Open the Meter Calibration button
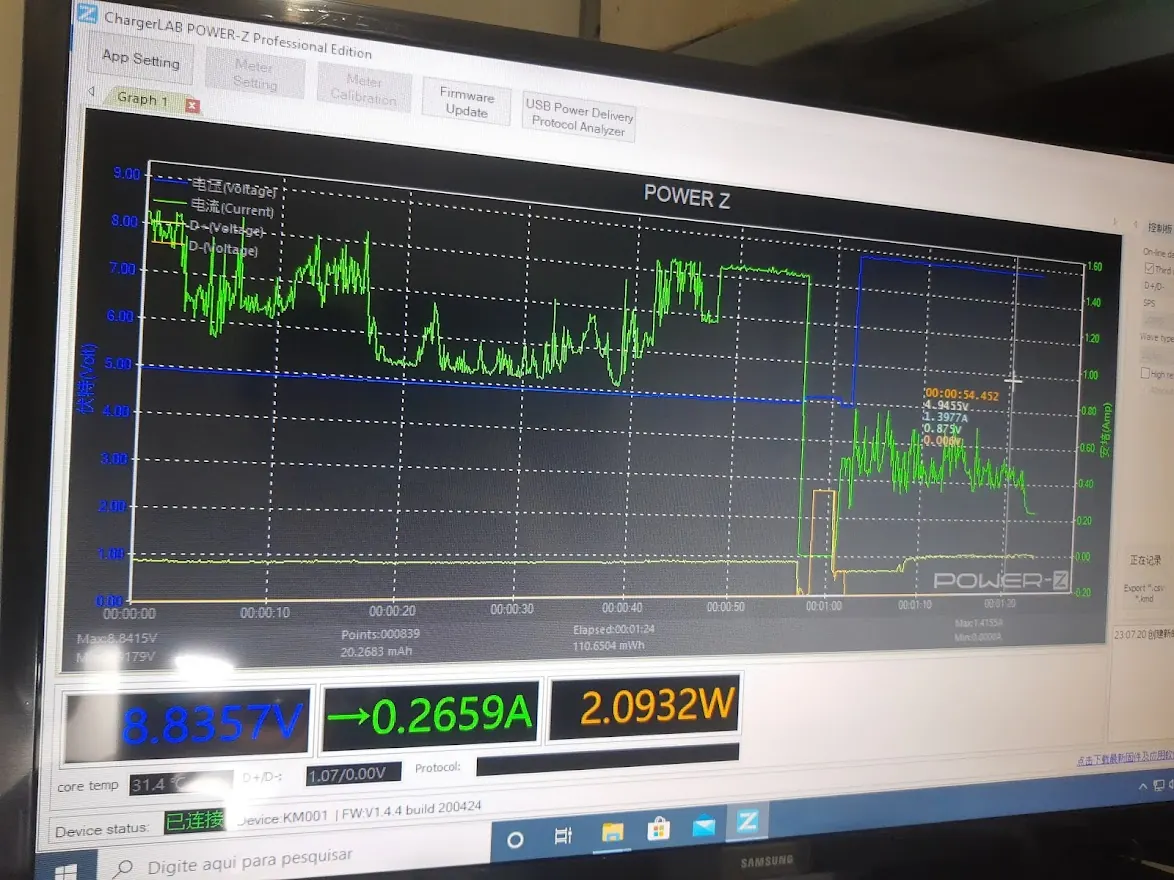 tap(363, 88)
